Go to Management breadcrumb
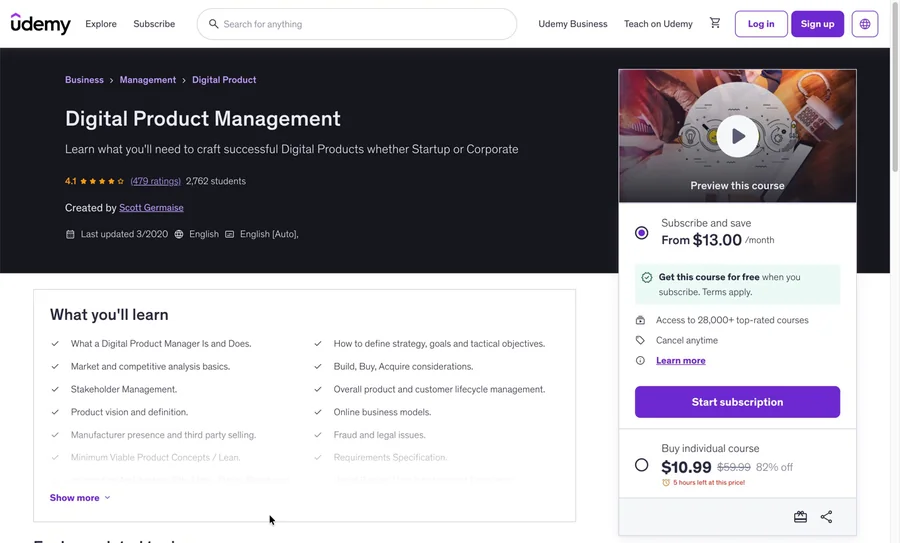Screen dimensions: 900x543 [x=148, y=80]
